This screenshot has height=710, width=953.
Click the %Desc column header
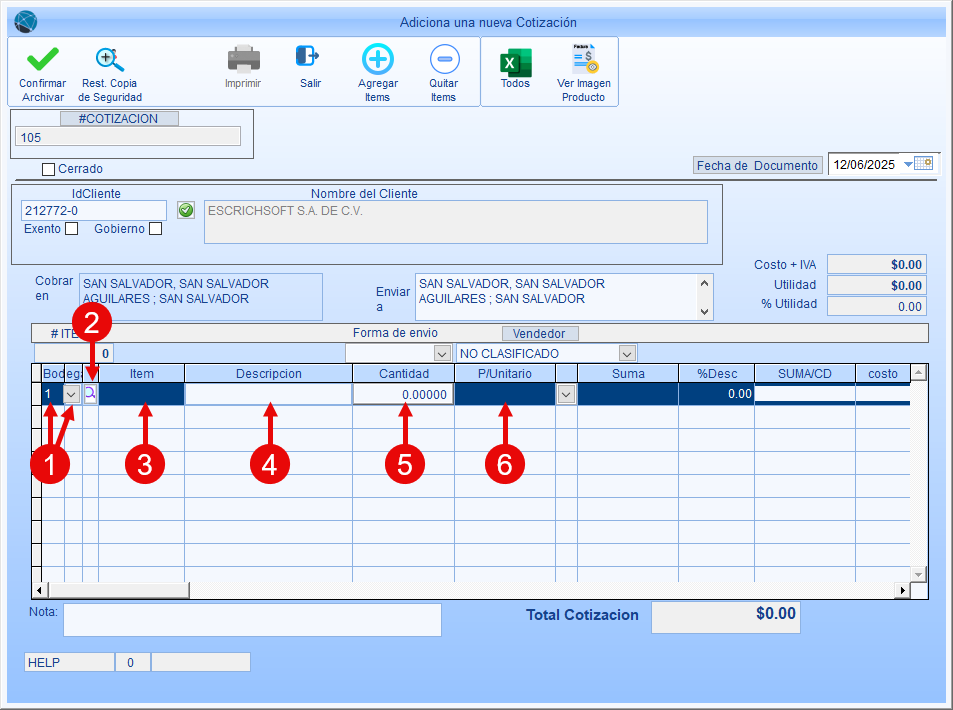(x=717, y=374)
